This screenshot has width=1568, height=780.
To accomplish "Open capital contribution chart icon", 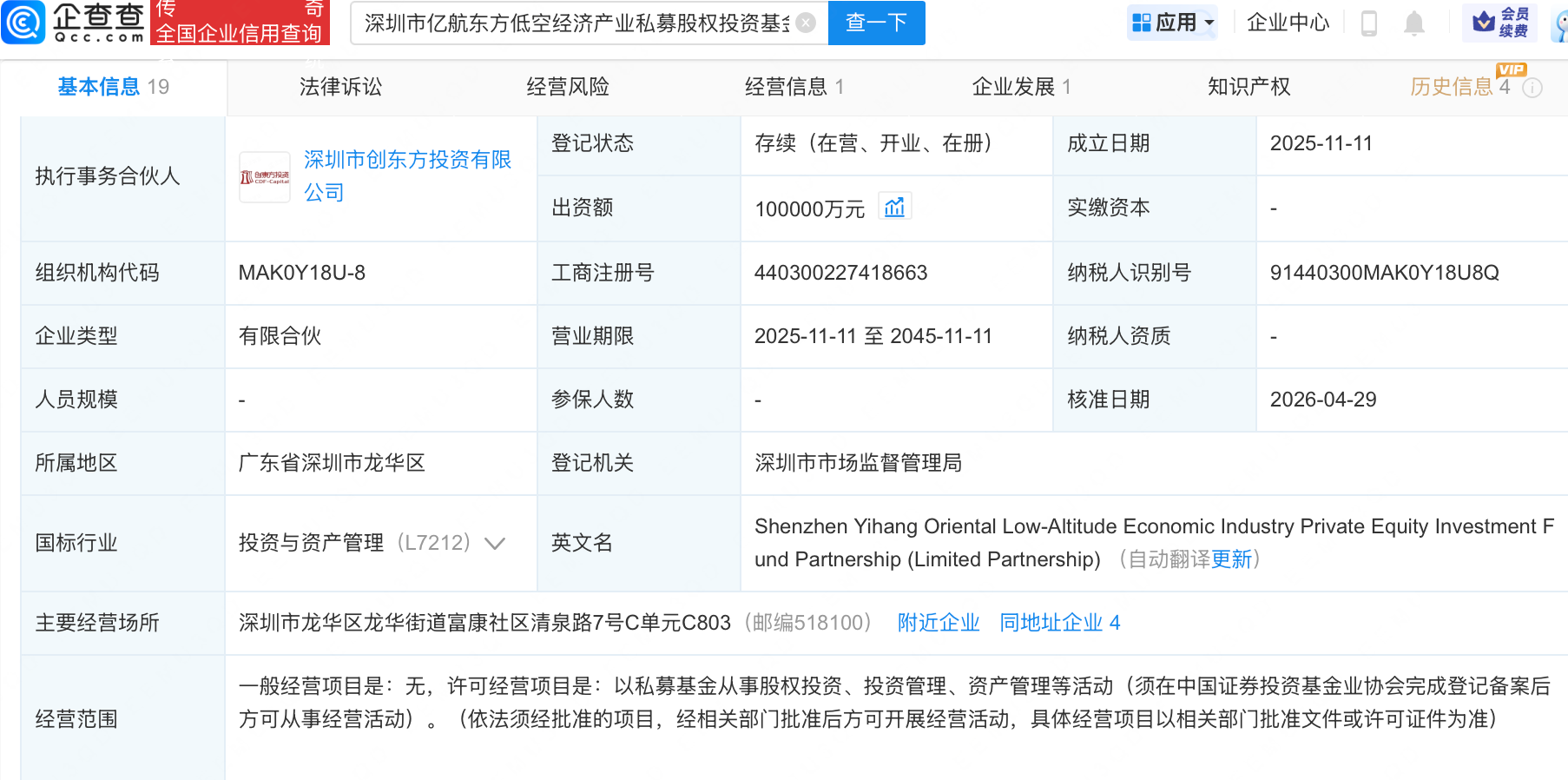I will point(894,208).
